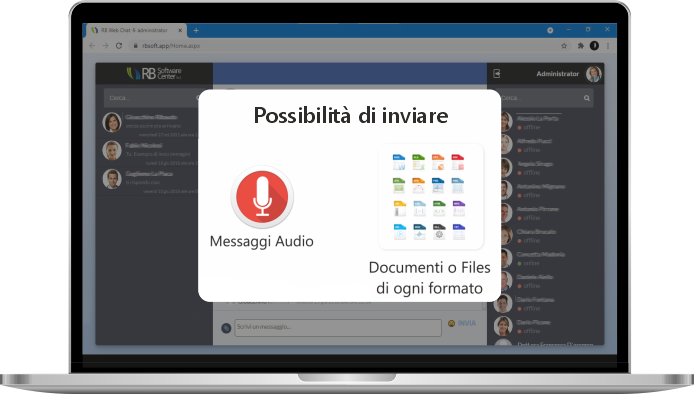Screen dimensions: 694x394
Task: Click the RB Software Center logo
Action: tap(154, 73)
